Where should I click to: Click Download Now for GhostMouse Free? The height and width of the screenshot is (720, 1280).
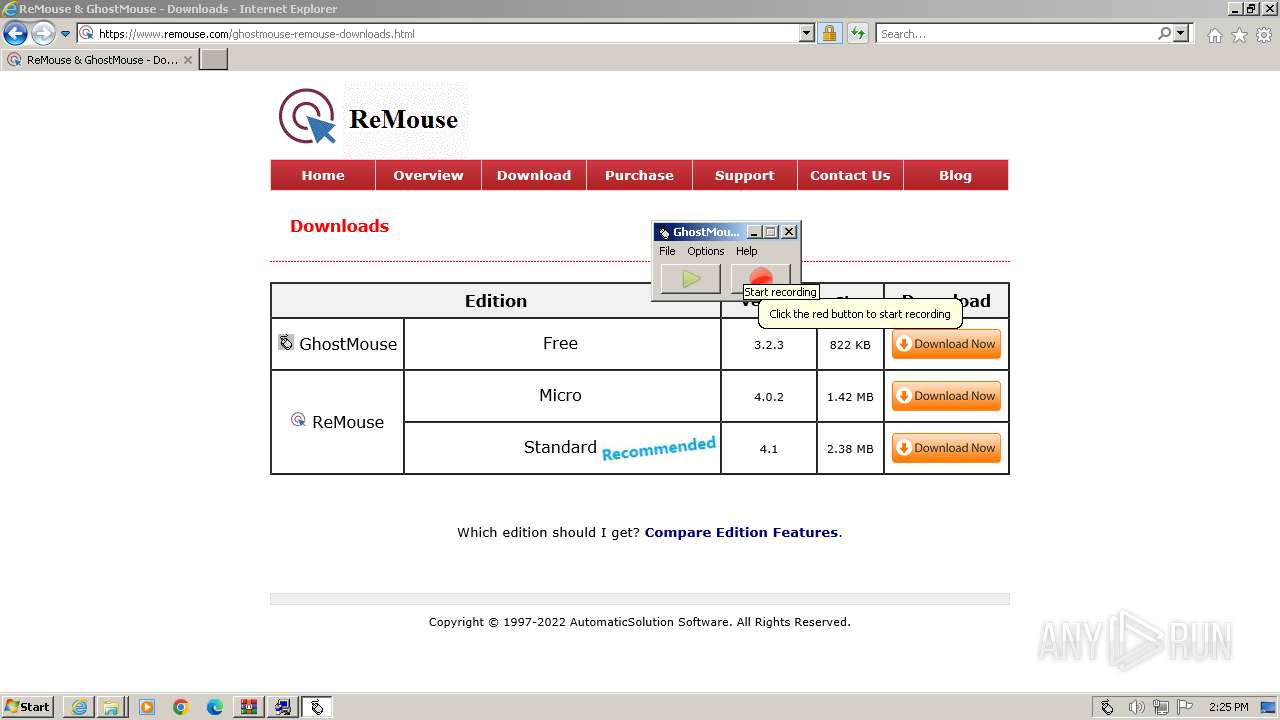coord(946,344)
